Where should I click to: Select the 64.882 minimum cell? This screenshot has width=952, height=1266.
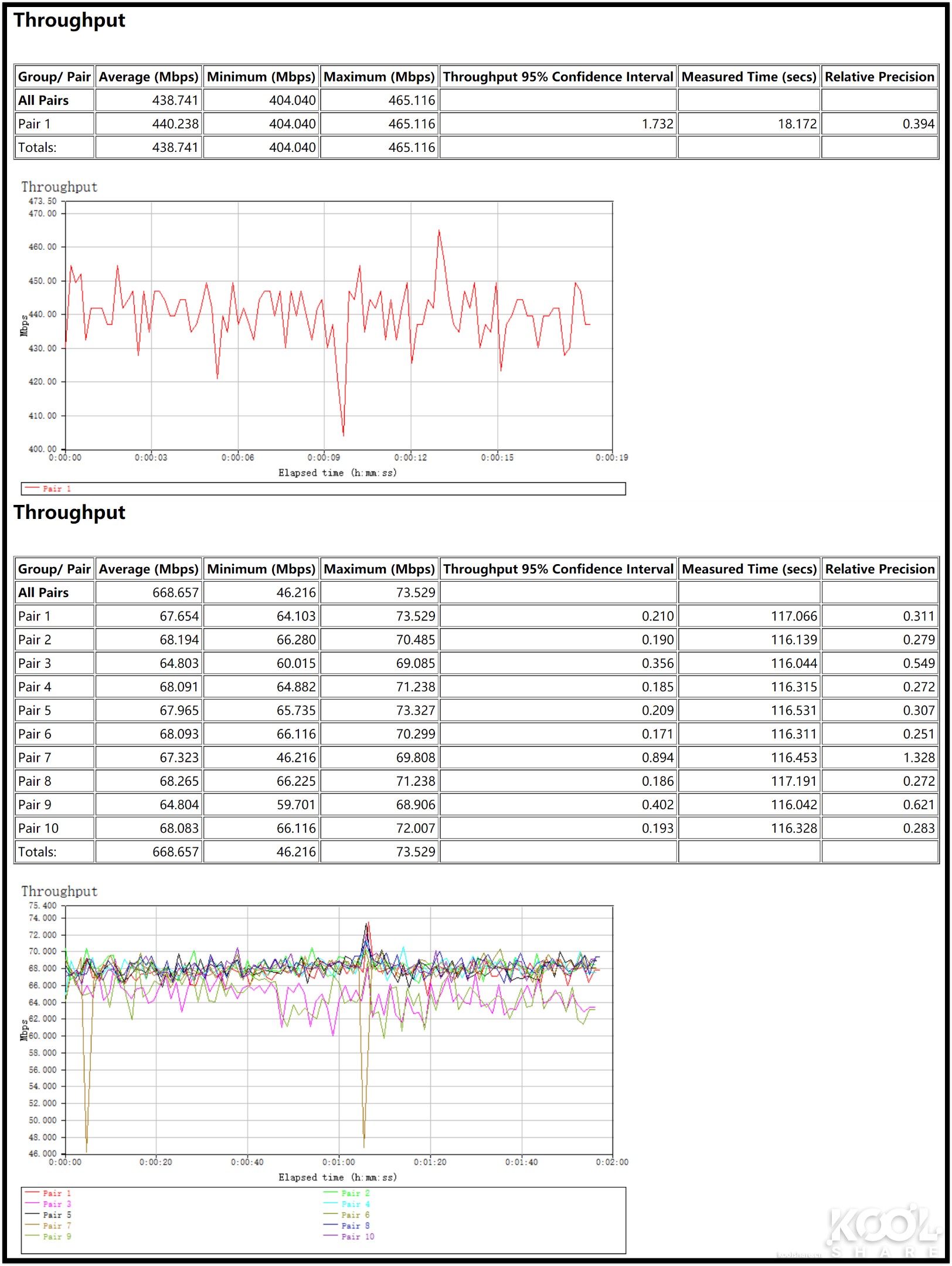[261, 687]
